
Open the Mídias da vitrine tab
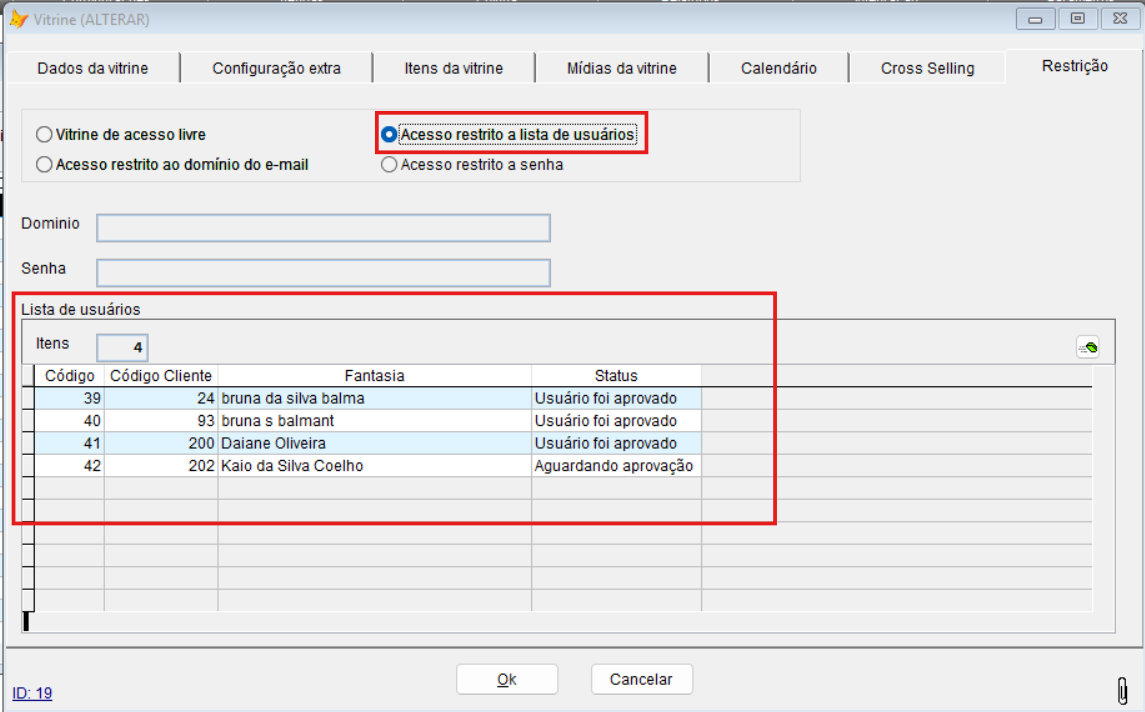click(621, 68)
